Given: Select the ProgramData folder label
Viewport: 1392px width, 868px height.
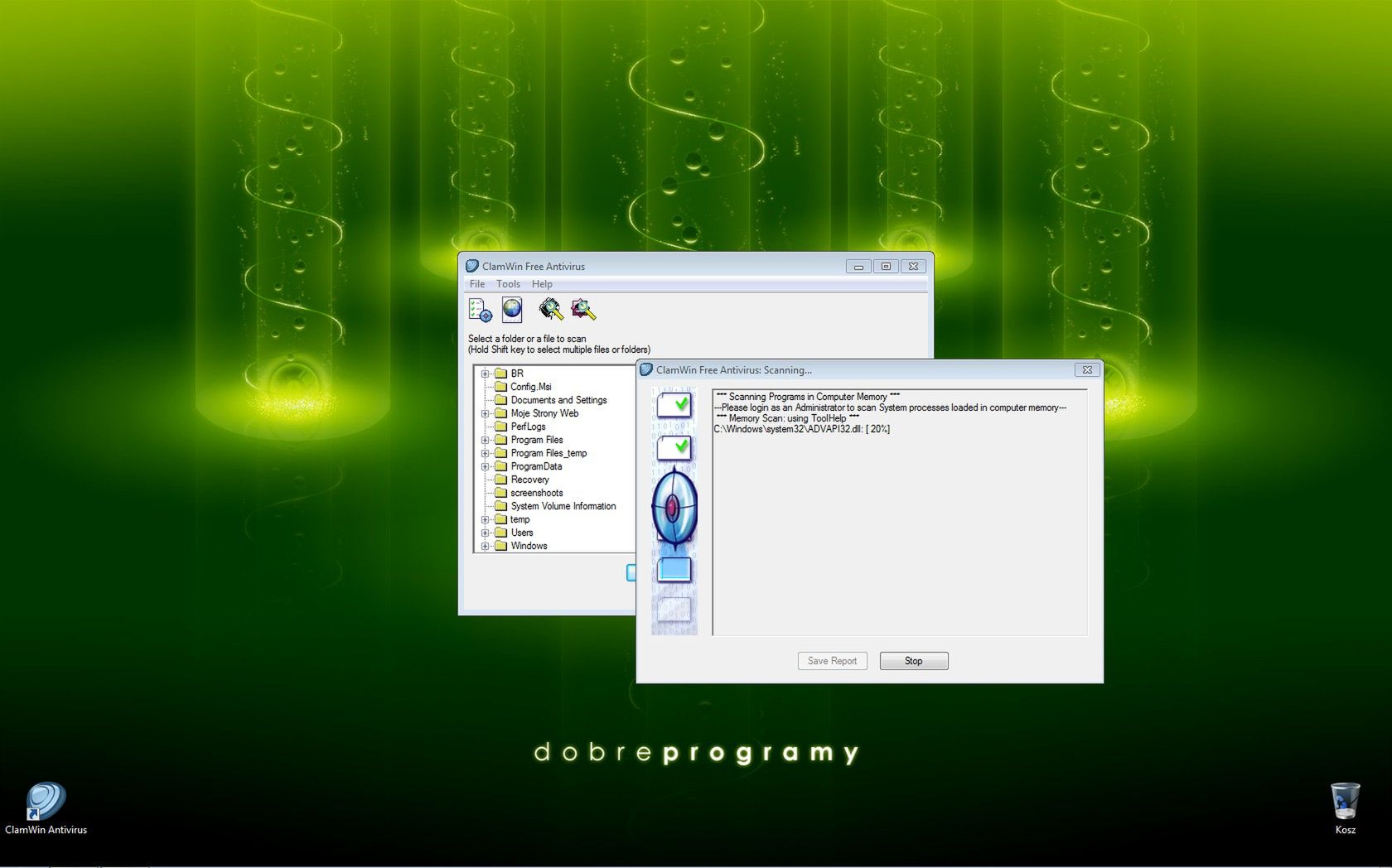Looking at the screenshot, I should click(536, 466).
